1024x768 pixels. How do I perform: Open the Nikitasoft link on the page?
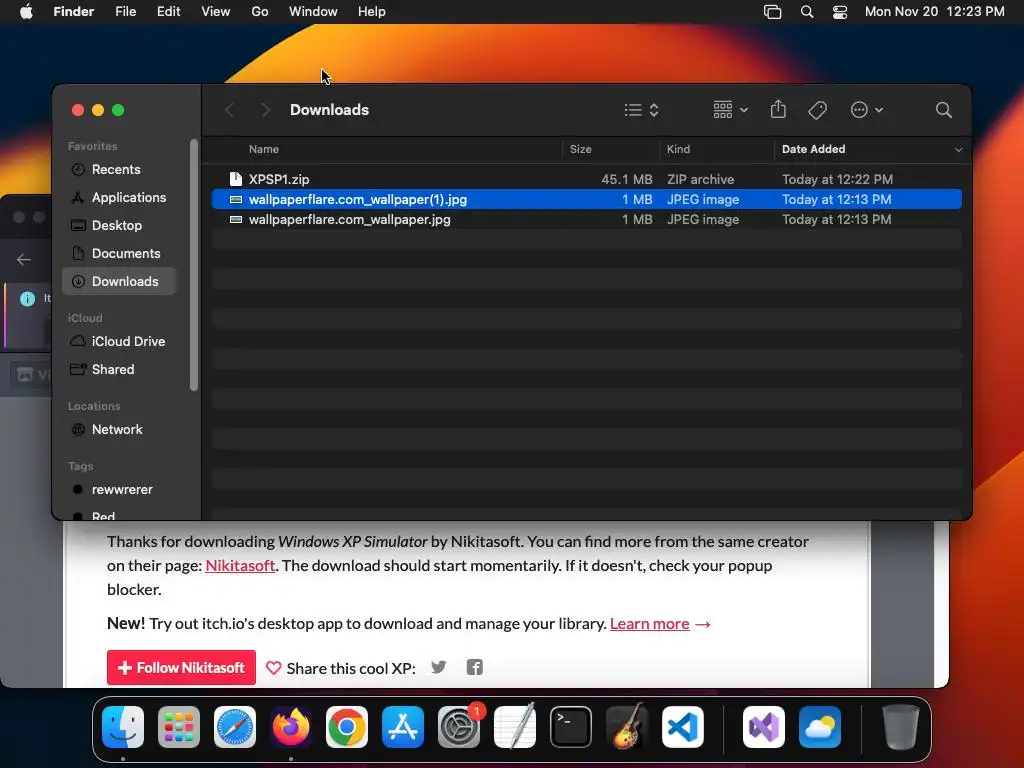click(240, 566)
